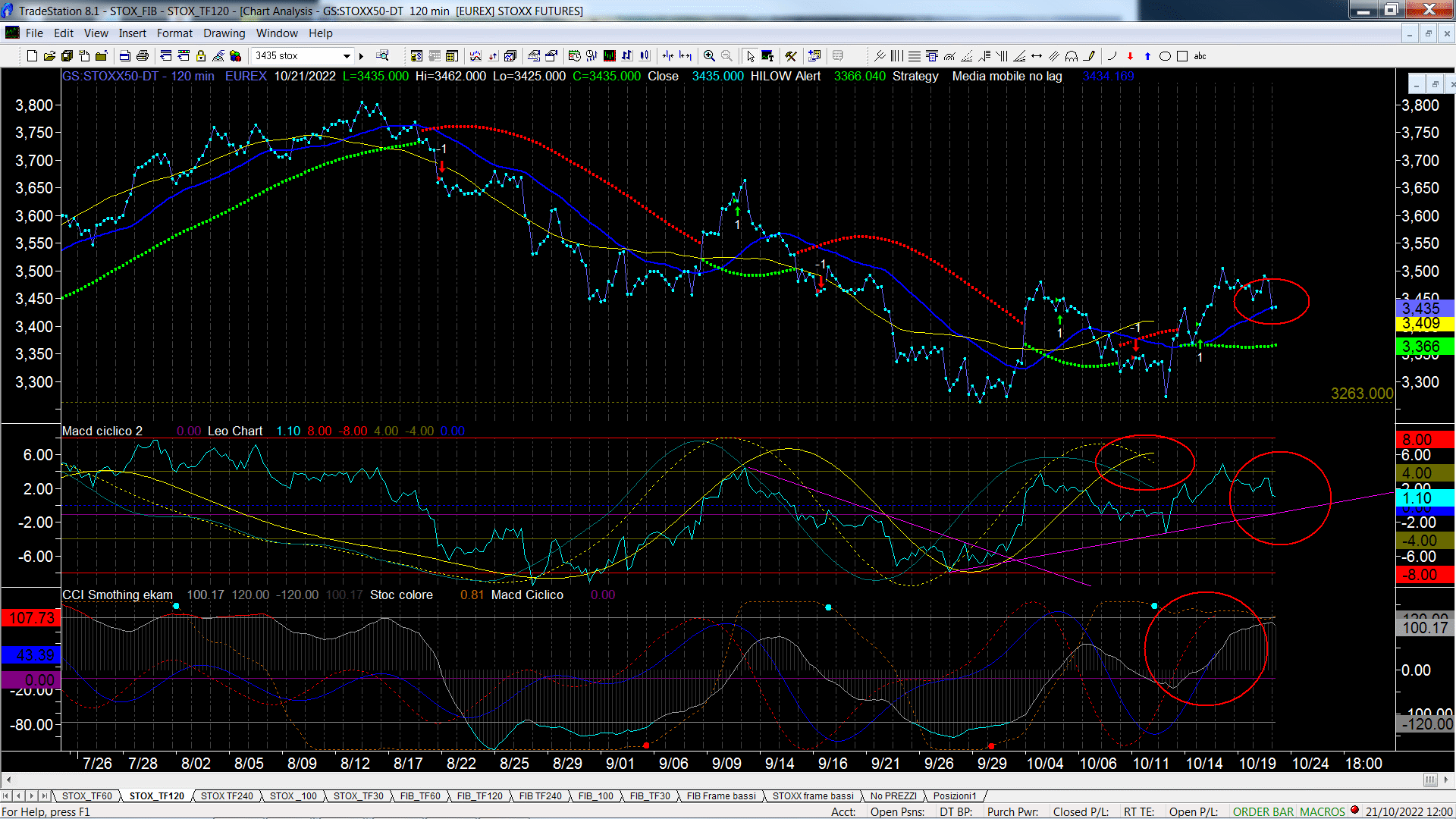The image size is (1456, 819).
Task: Click the MACROS status button
Action: tap(1323, 812)
